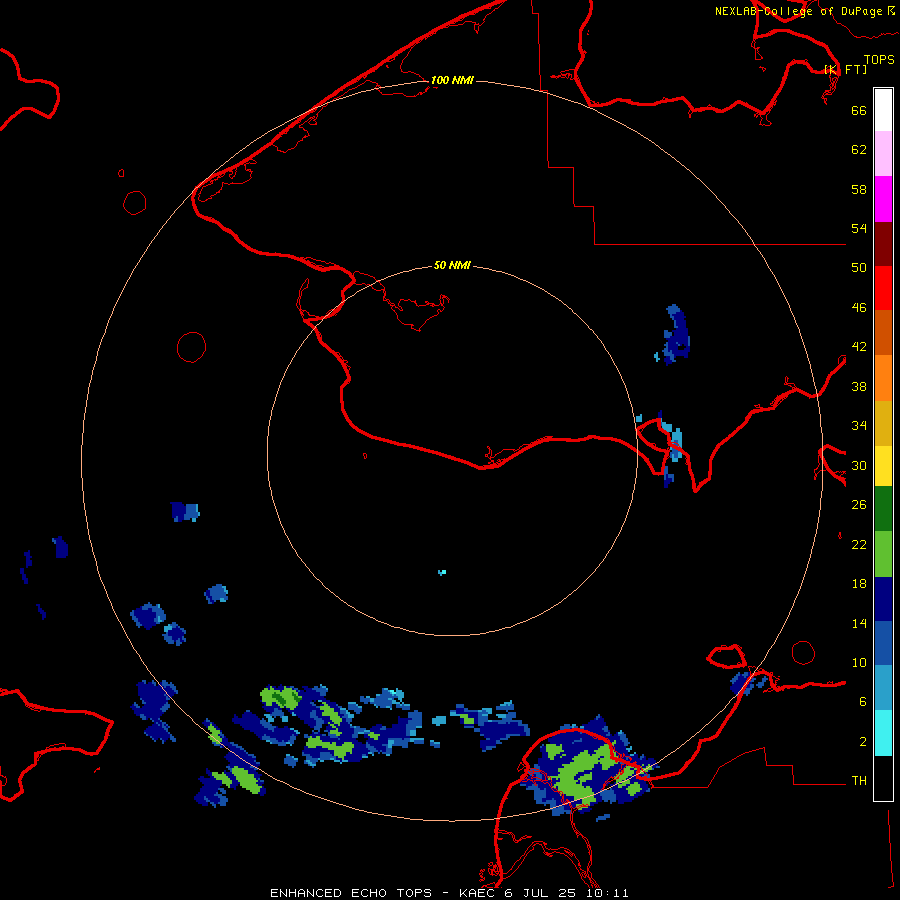Click the medium blue legend swatch
The width and height of the screenshot is (900, 900).
pyautogui.click(x=883, y=643)
